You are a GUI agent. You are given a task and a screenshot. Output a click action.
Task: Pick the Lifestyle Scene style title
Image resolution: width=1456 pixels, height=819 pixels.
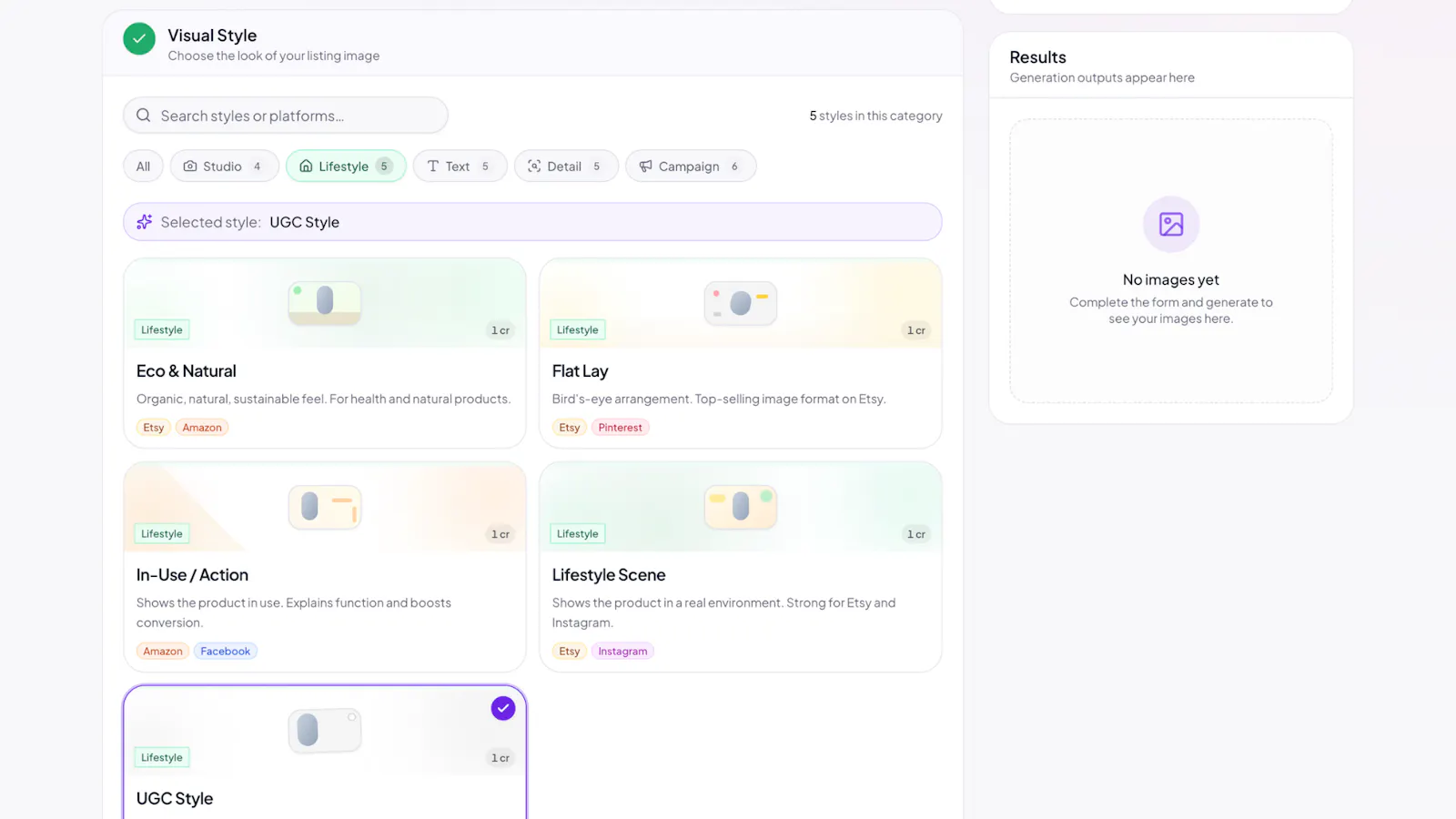(609, 575)
